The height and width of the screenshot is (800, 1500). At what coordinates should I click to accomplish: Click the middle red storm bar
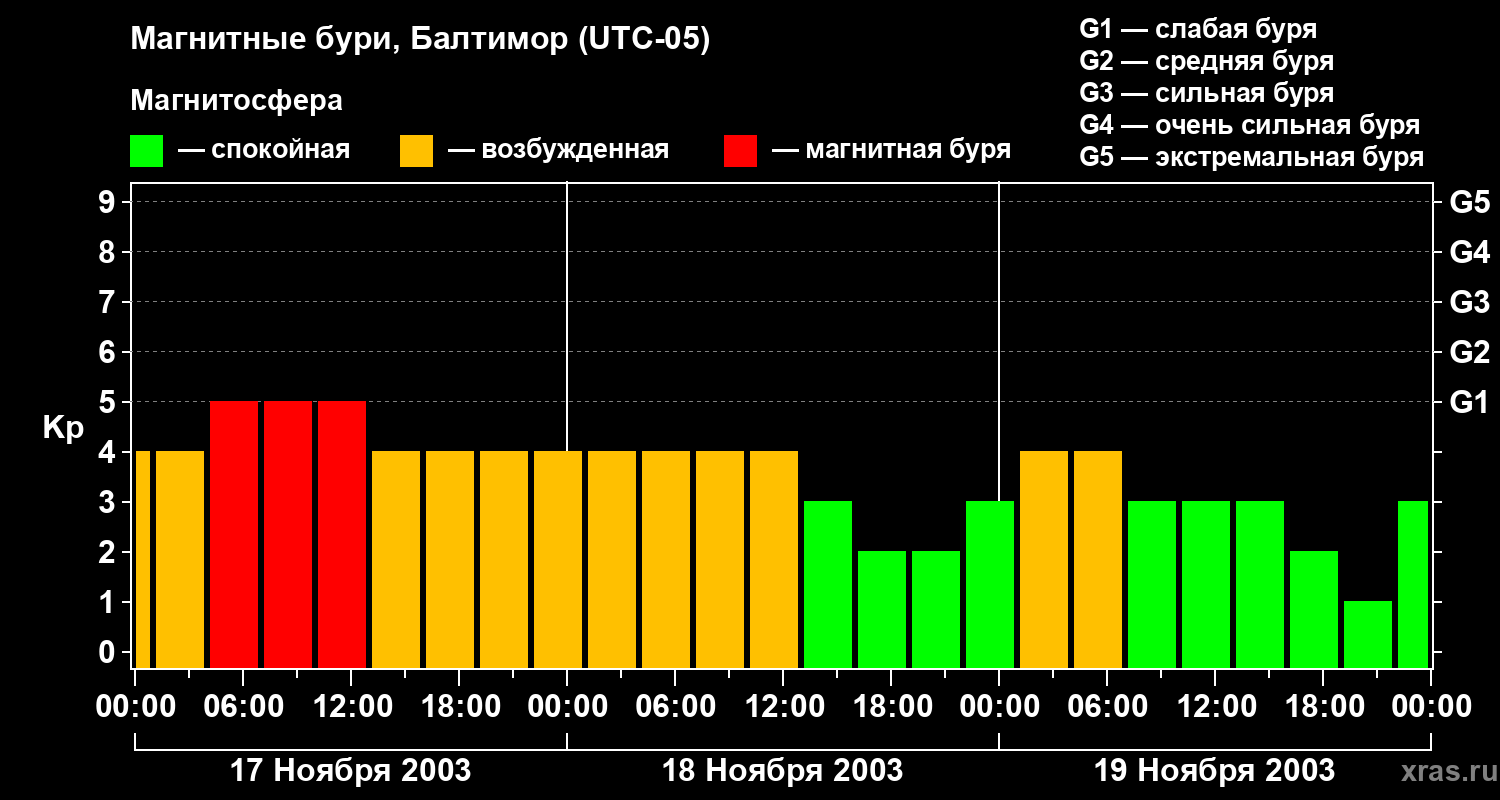pos(288,534)
